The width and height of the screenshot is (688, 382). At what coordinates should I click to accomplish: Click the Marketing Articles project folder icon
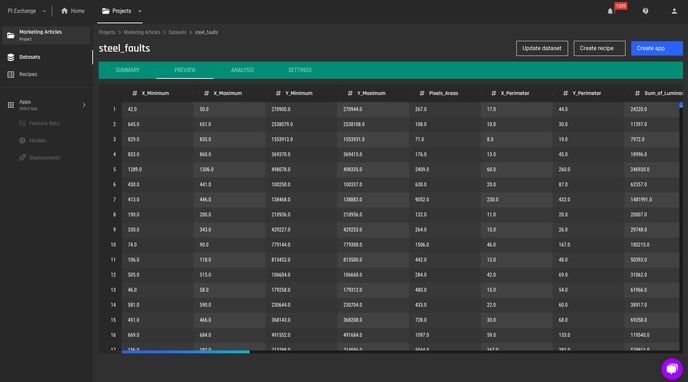[x=11, y=35]
